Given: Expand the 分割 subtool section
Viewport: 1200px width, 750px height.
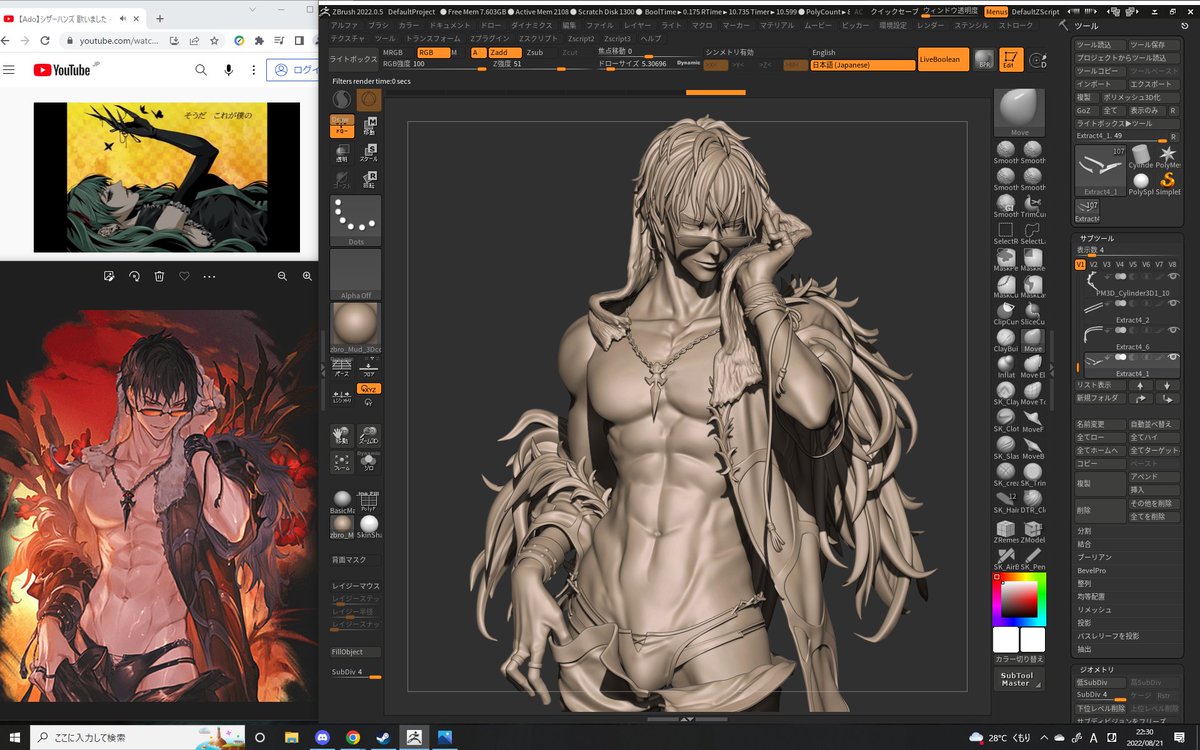Looking at the screenshot, I should (1084, 531).
